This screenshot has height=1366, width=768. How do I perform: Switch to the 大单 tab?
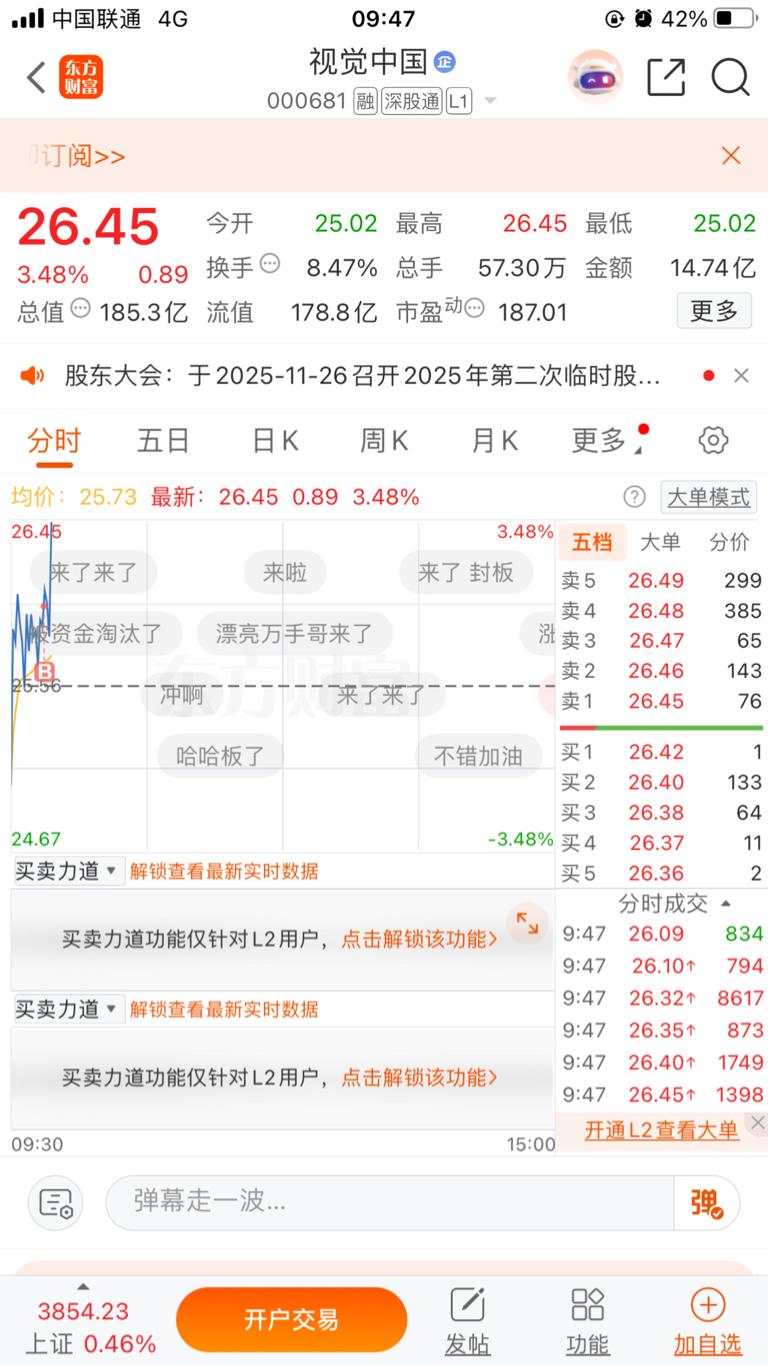click(x=660, y=543)
